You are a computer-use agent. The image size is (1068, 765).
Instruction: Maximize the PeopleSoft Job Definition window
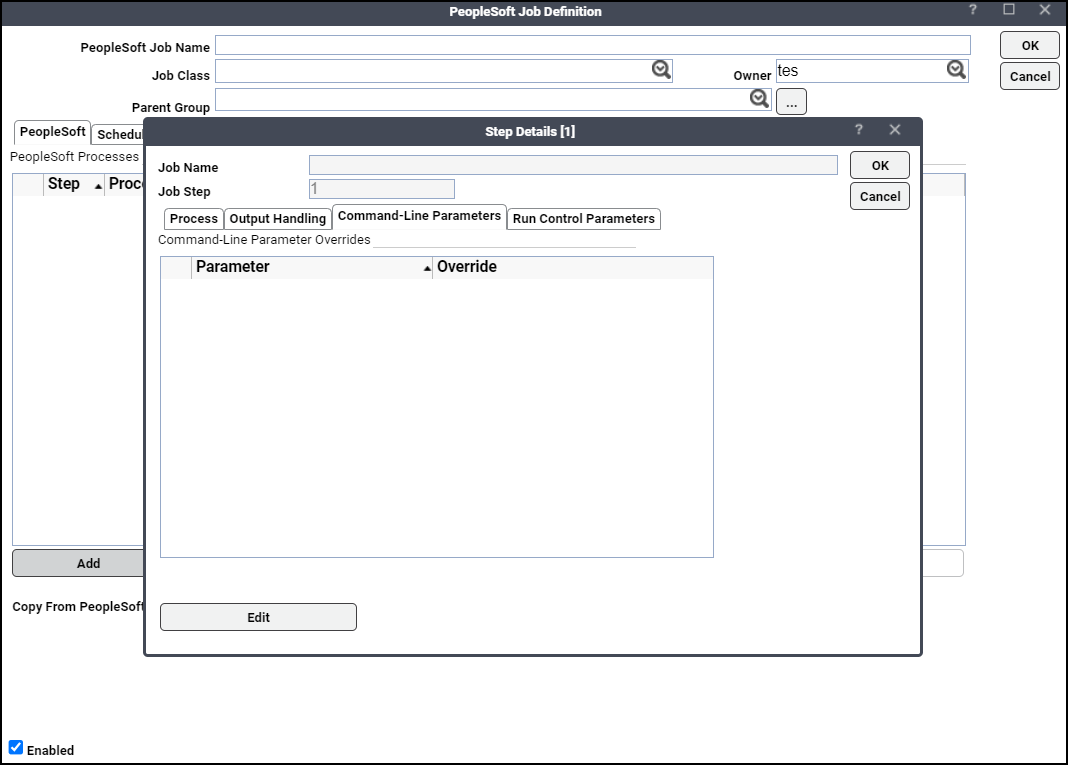click(1009, 10)
